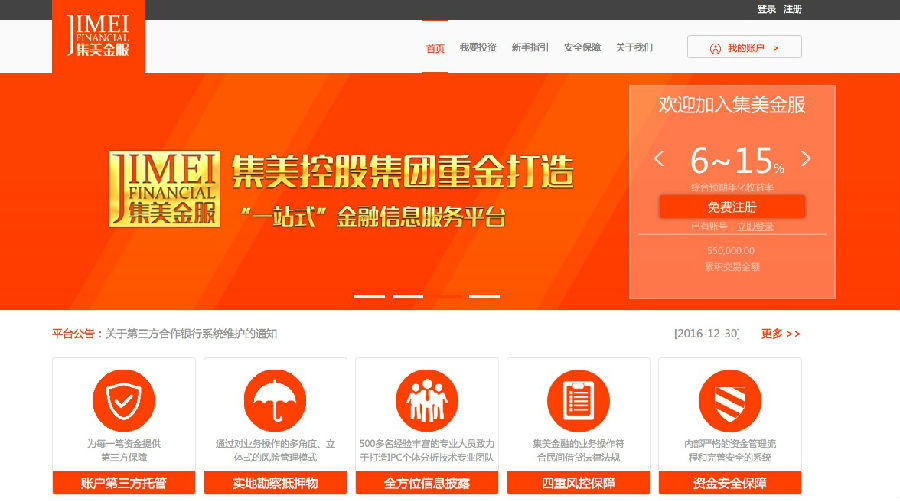Click the 免费注册 button
Viewport: 900px width, 501px height.
[732, 207]
